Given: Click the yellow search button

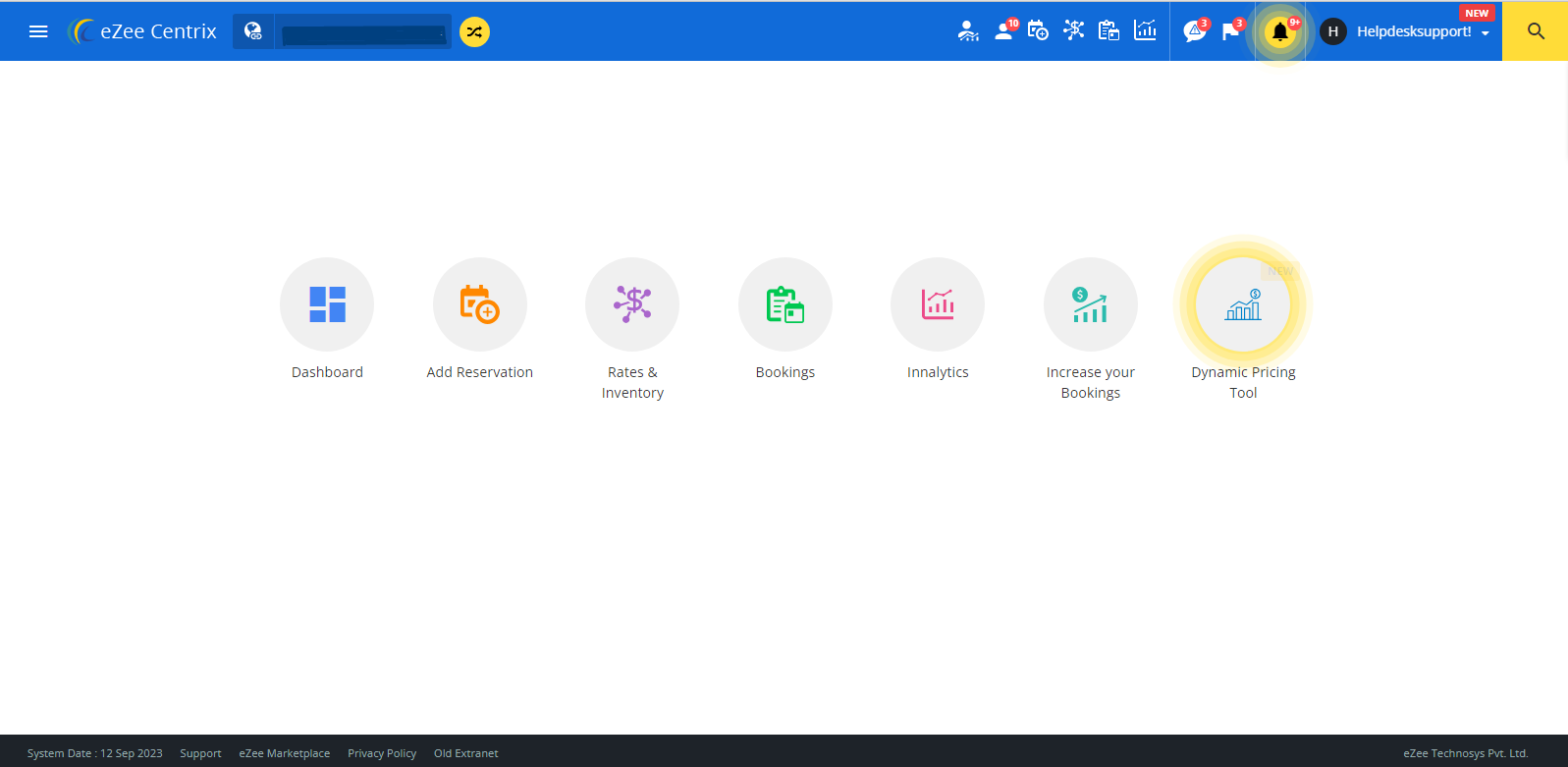Looking at the screenshot, I should tap(1536, 31).
